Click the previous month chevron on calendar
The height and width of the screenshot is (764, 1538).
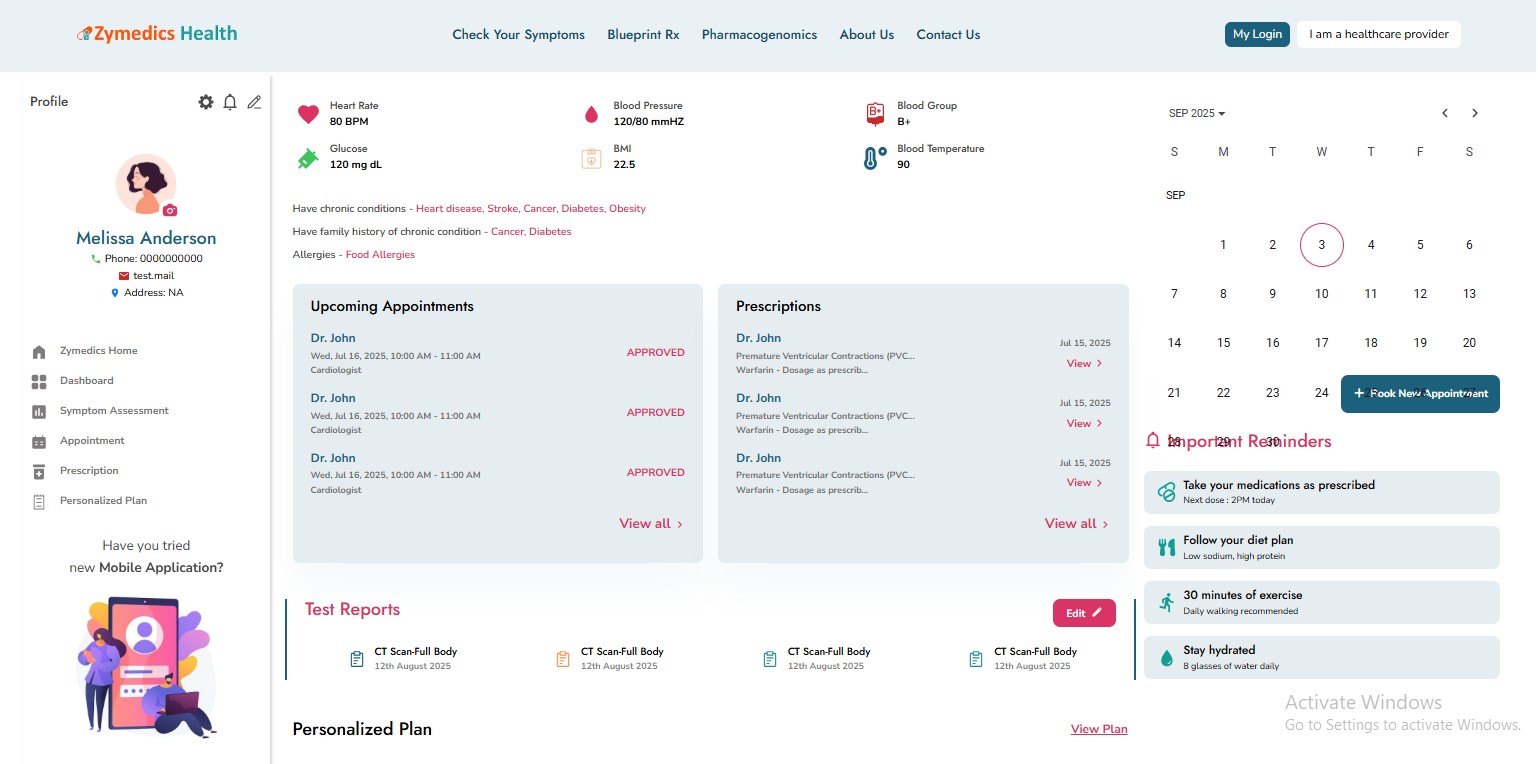click(1444, 113)
